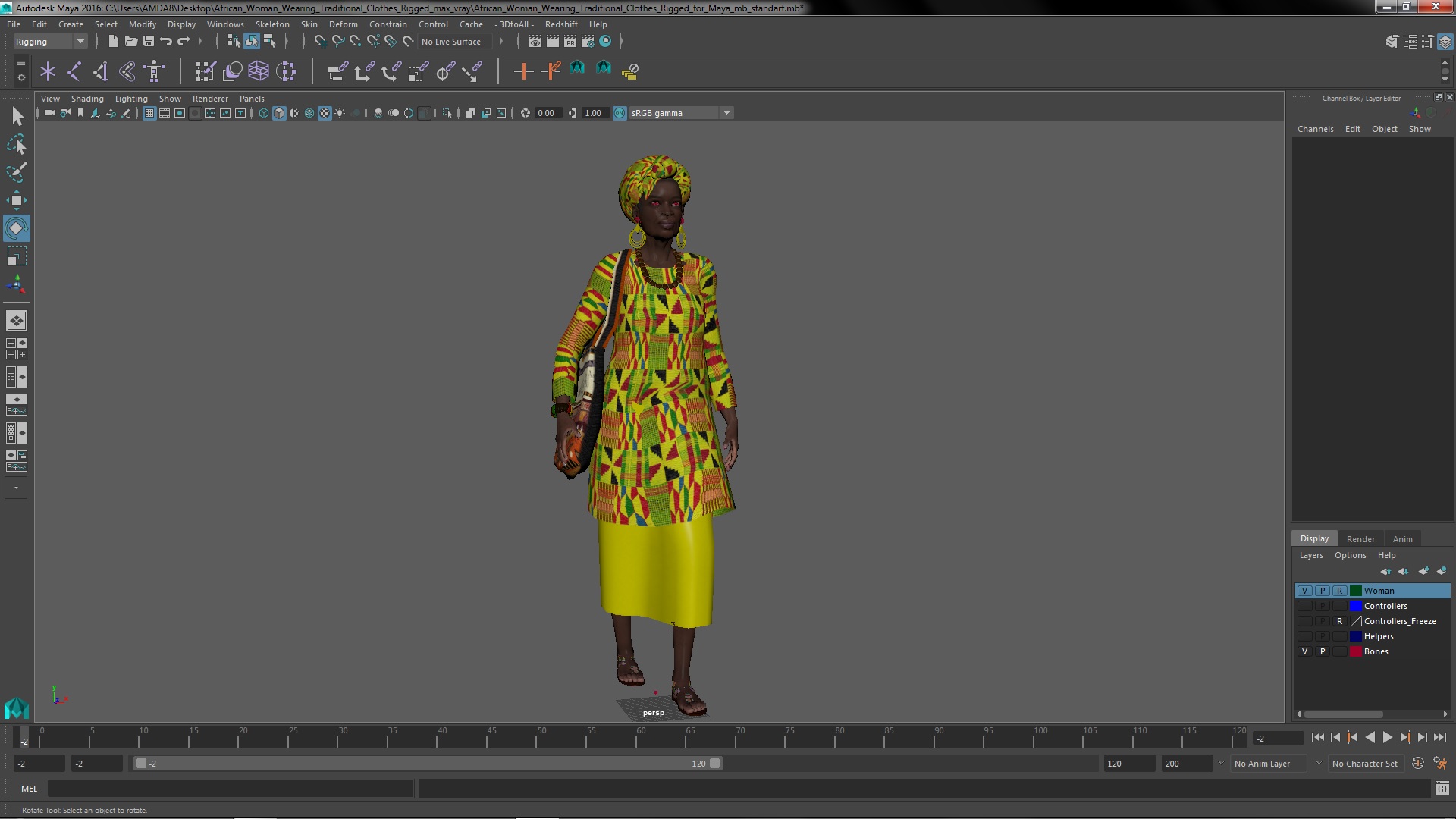Move selected layer up in list
Viewport: 1456px width, 819px height.
coord(1385,571)
